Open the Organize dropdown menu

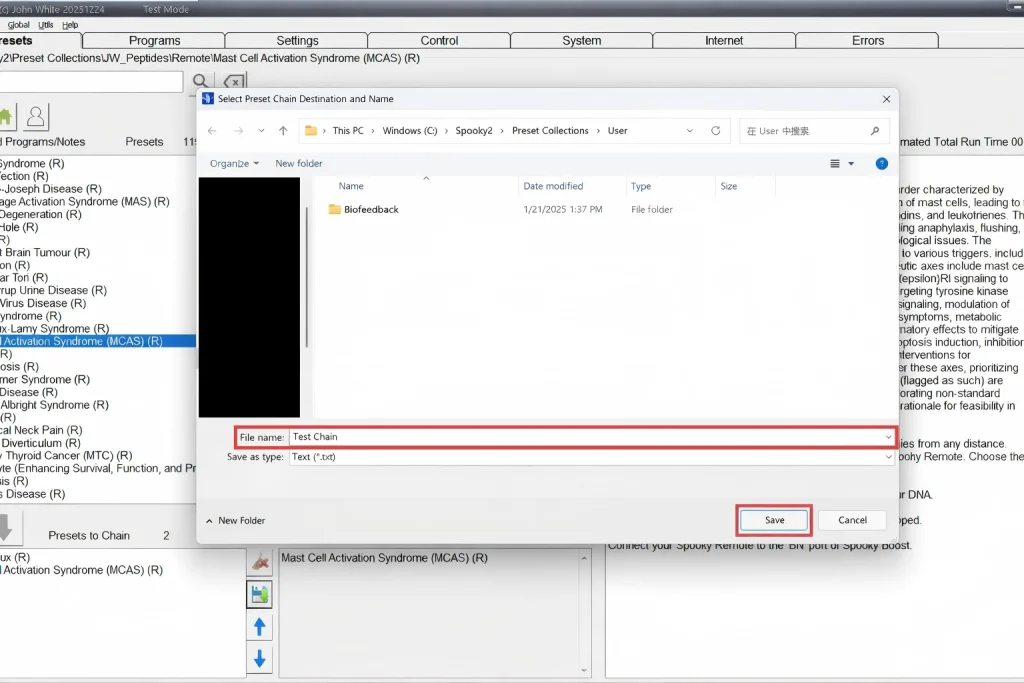pyautogui.click(x=235, y=163)
